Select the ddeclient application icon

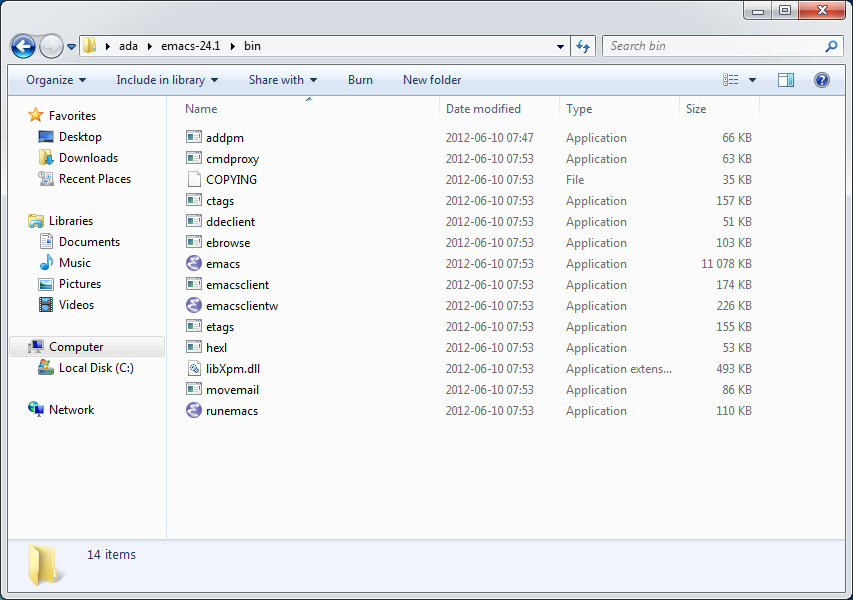click(194, 221)
